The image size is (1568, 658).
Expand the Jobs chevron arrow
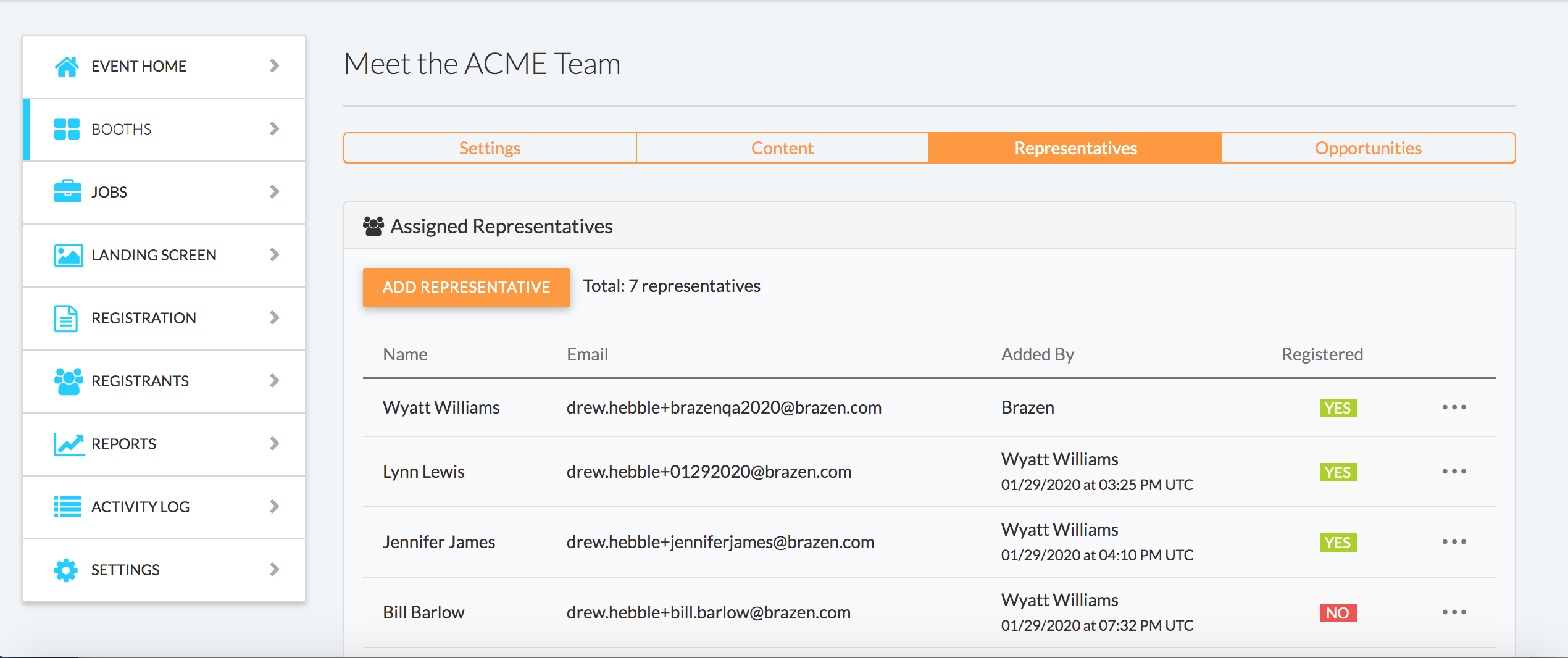pos(275,192)
